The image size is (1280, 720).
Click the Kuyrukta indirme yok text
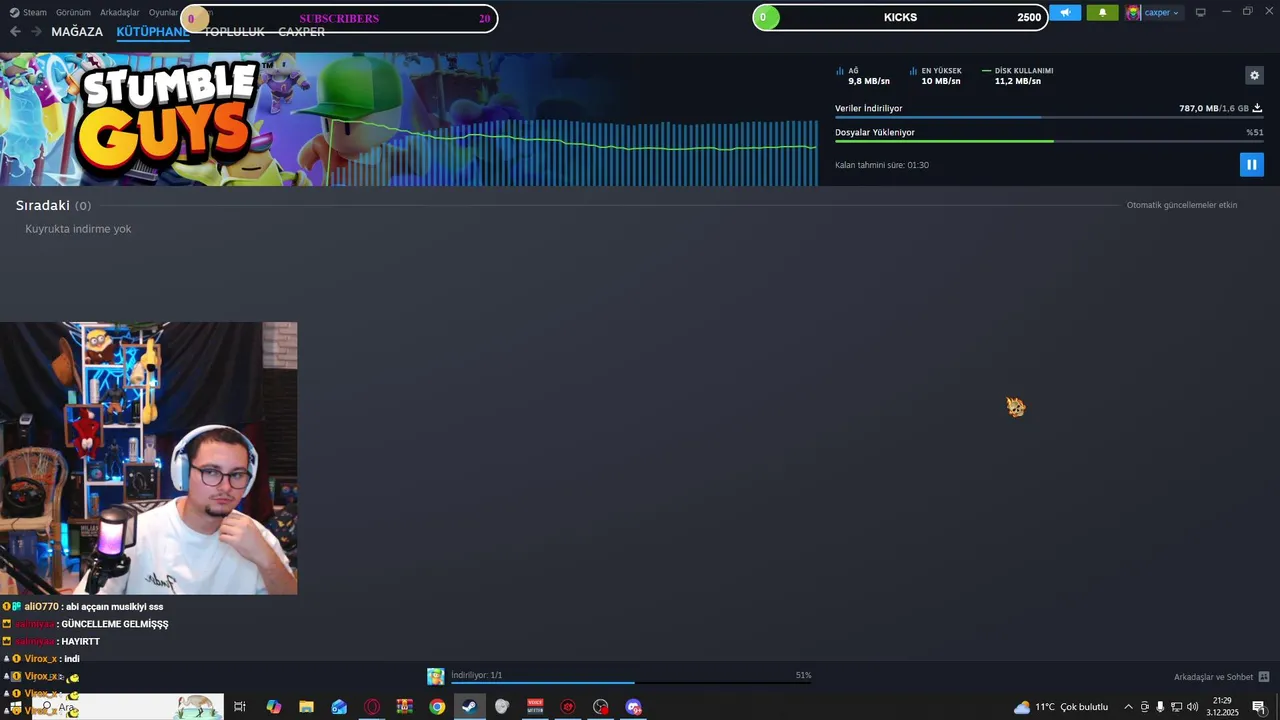(78, 229)
